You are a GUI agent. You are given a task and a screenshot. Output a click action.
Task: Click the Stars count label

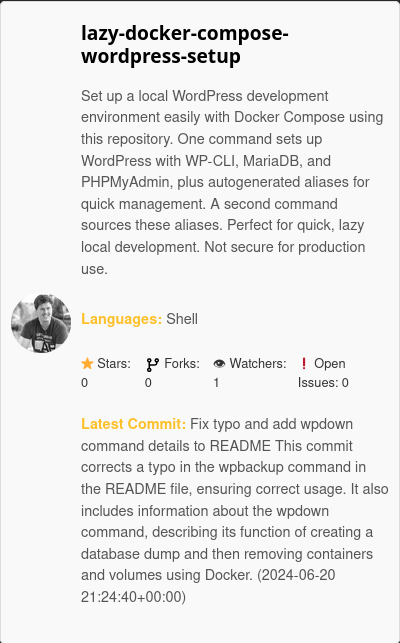point(114,363)
